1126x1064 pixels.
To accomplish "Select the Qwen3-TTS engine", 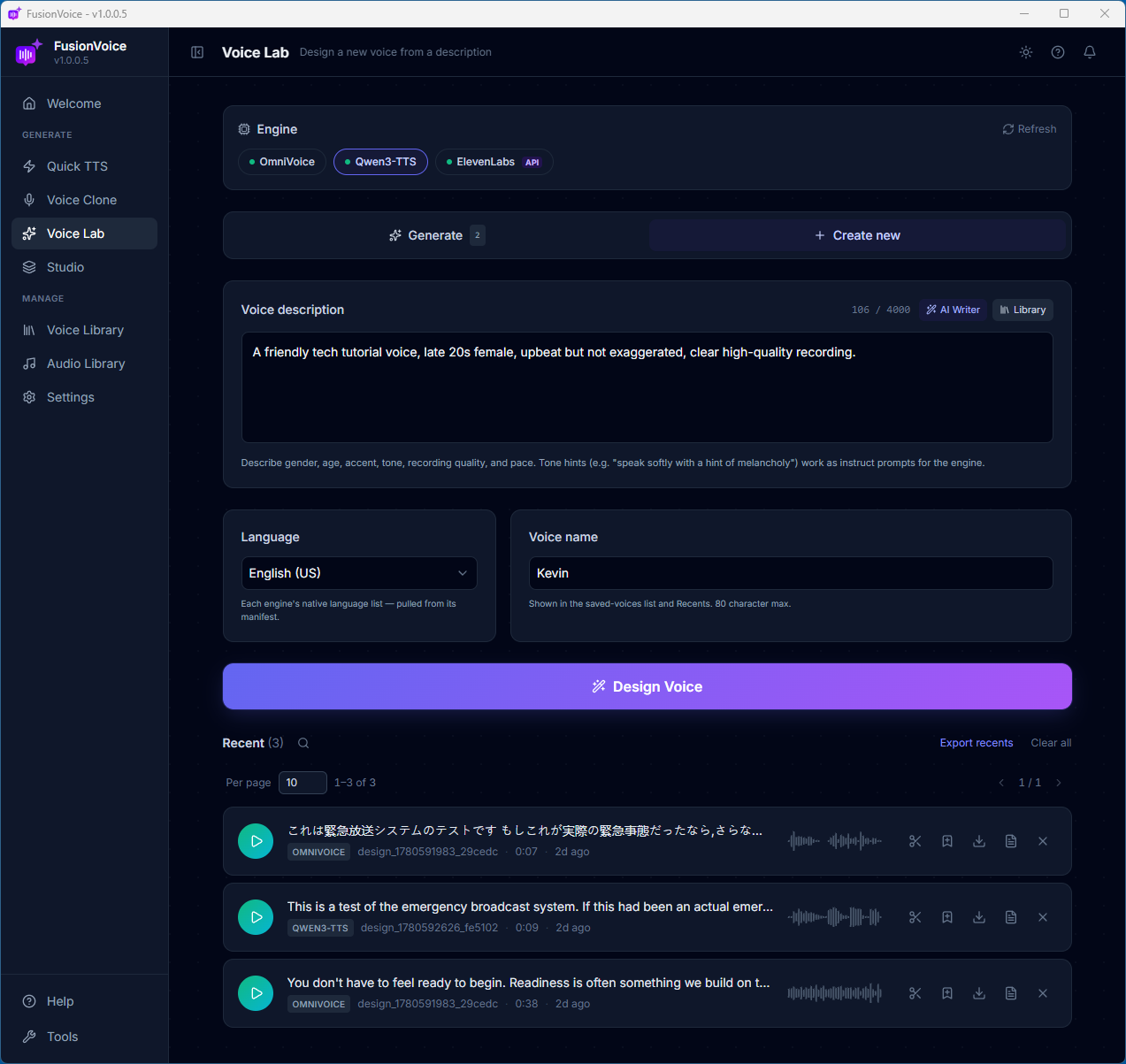I will point(380,162).
